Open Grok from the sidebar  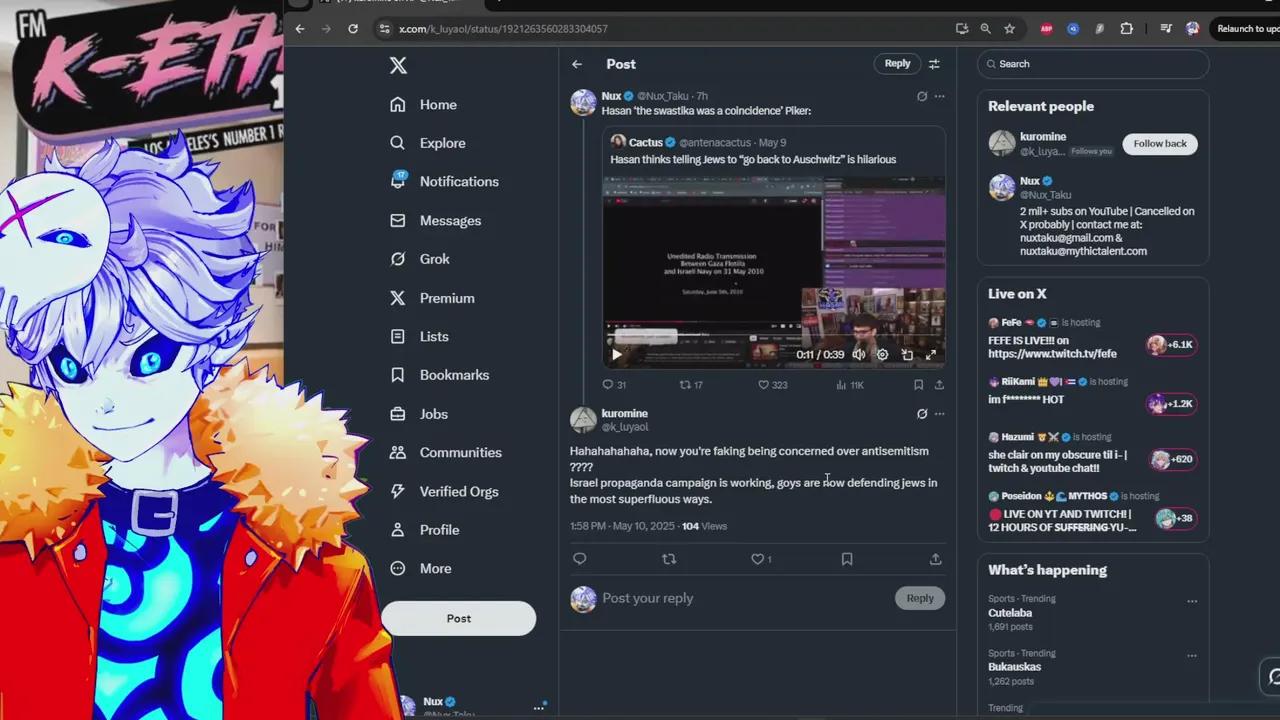click(x=420, y=259)
